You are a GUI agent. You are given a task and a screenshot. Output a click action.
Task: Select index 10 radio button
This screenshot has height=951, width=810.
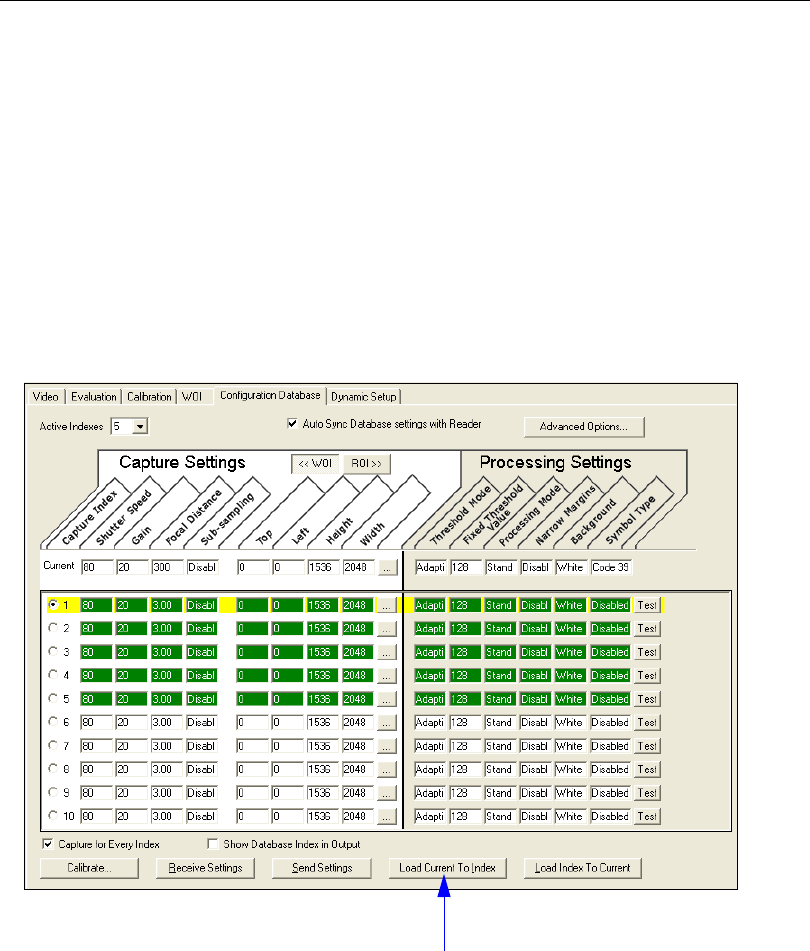pyautogui.click(x=53, y=816)
